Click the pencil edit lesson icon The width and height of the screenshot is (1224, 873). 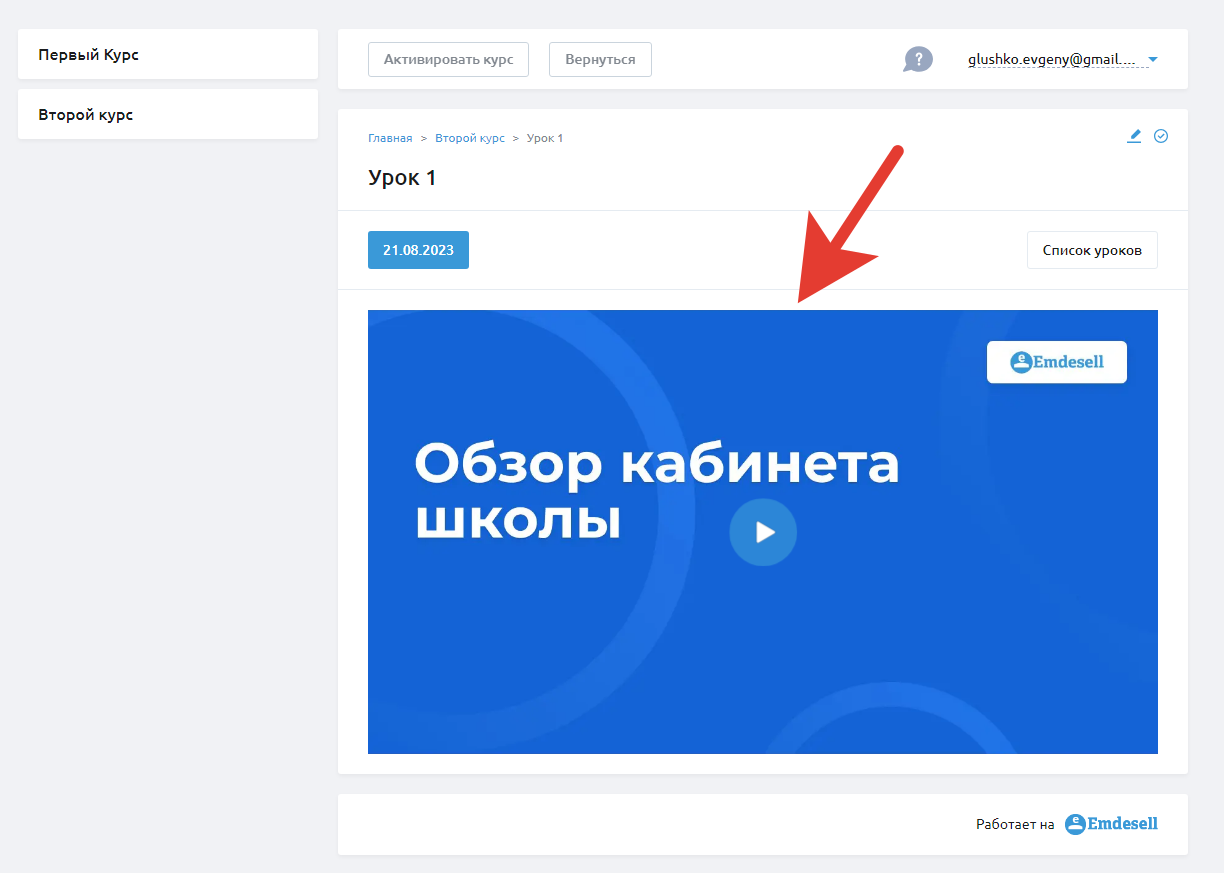pyautogui.click(x=1134, y=136)
